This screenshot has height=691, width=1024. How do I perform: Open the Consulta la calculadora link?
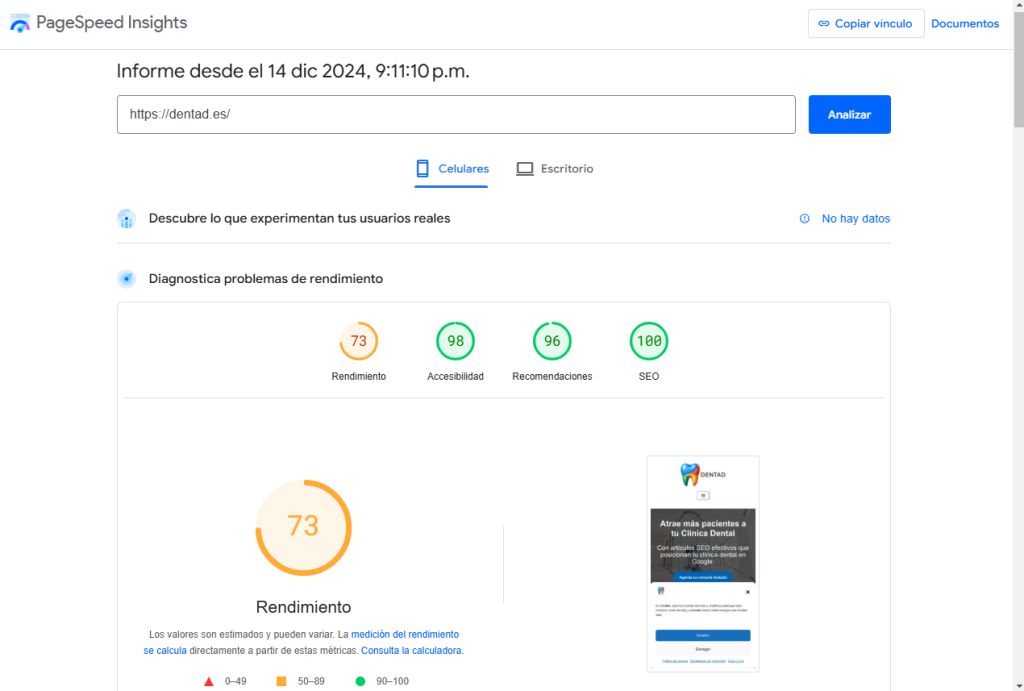click(411, 650)
